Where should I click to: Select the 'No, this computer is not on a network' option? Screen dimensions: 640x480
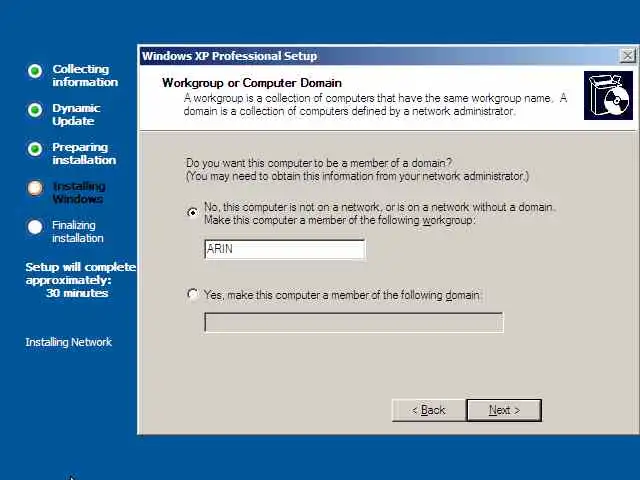[x=193, y=213]
